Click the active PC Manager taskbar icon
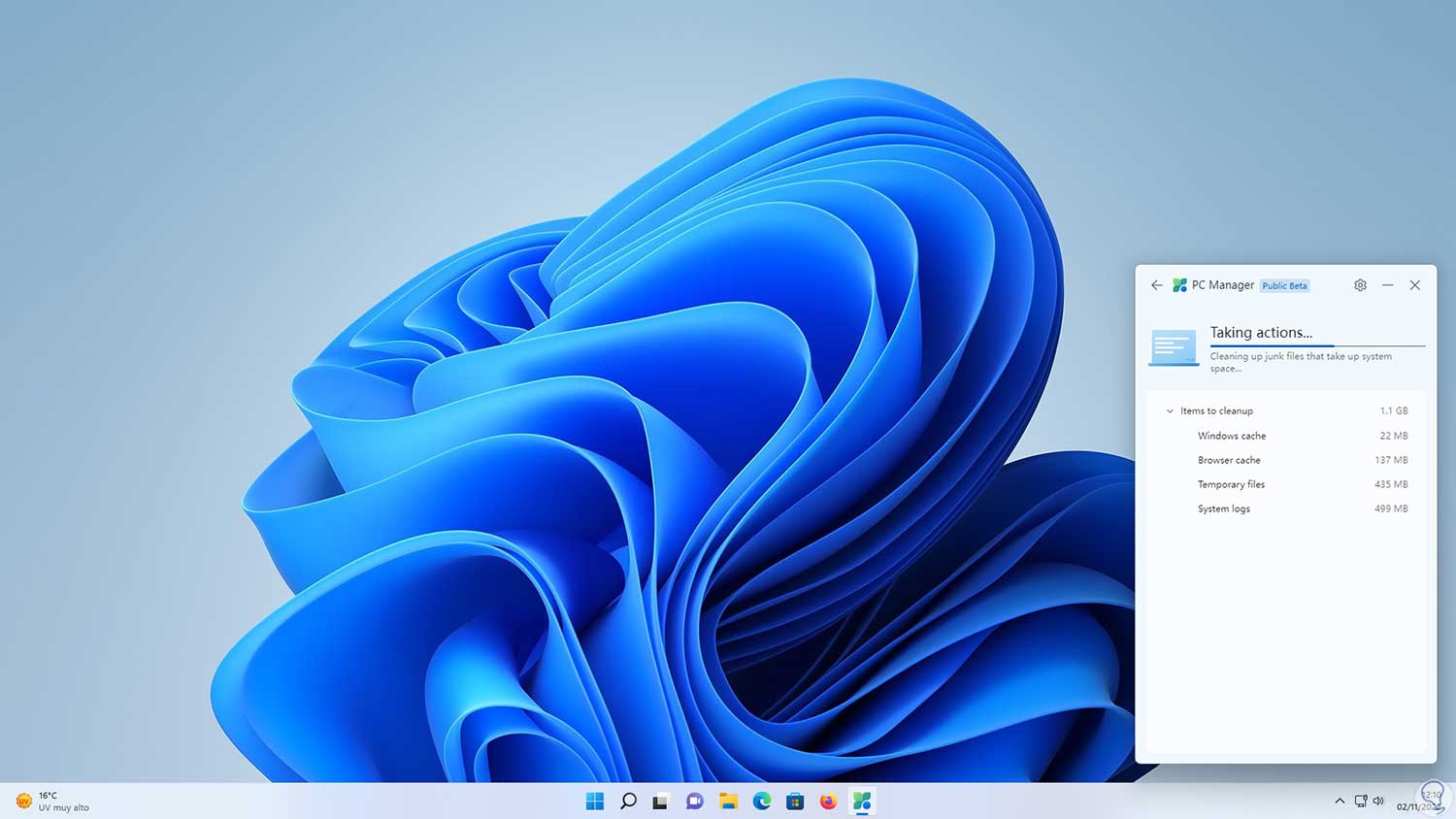 861,801
